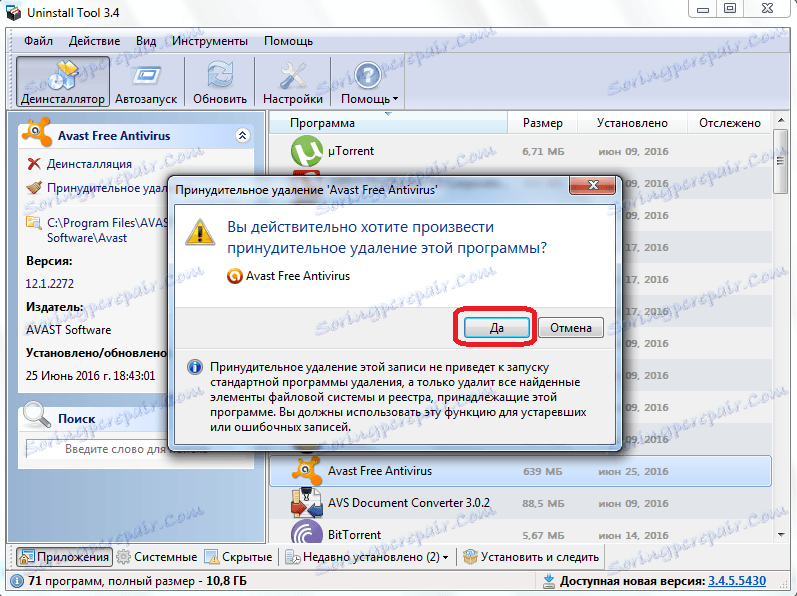Click the июн 25, 2016 install date
This screenshot has width=797, height=596.
pos(633,472)
